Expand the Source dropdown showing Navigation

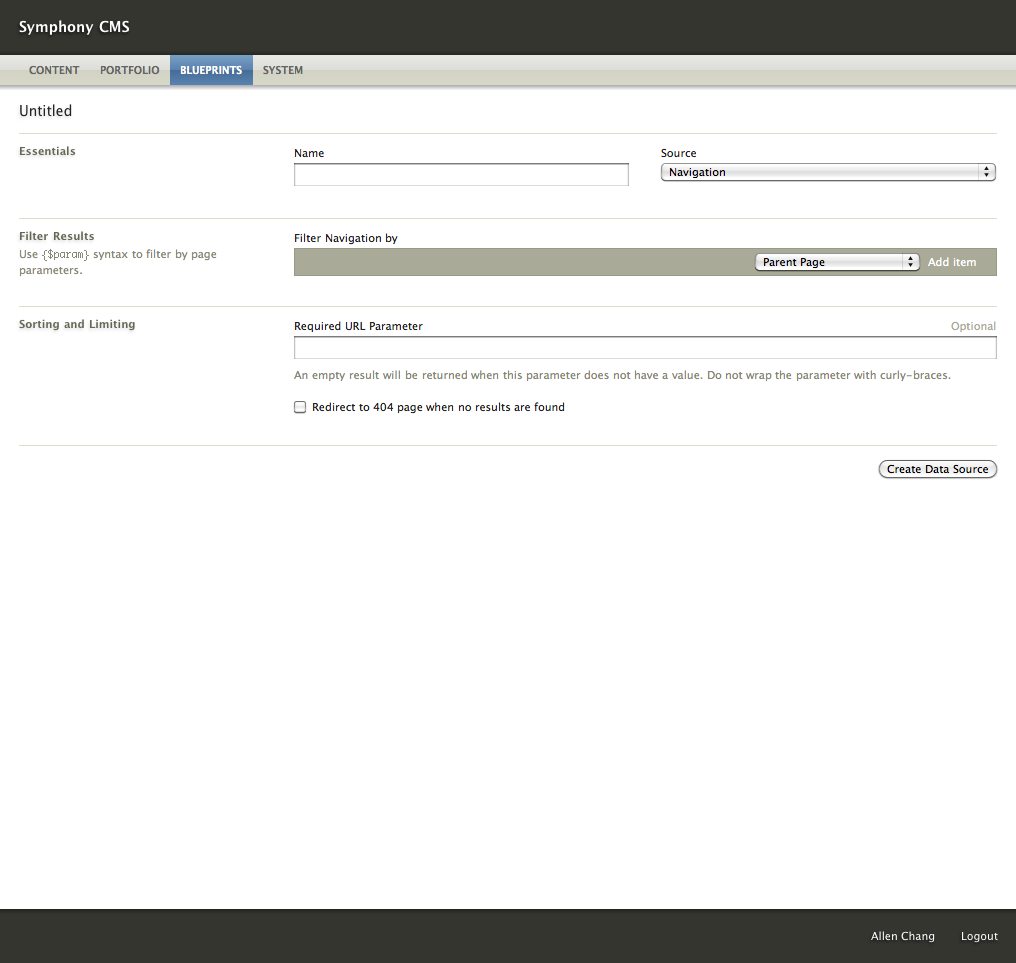point(828,172)
